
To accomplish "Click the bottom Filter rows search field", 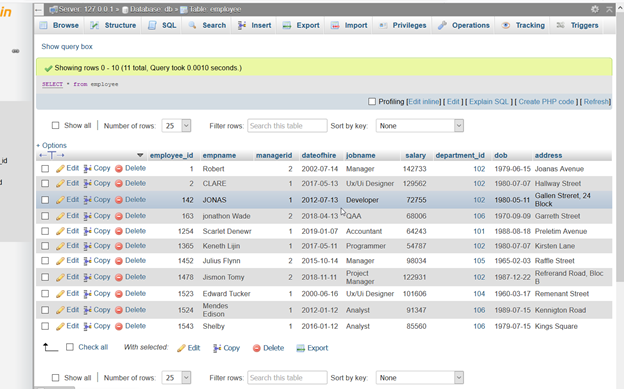I will [x=287, y=377].
